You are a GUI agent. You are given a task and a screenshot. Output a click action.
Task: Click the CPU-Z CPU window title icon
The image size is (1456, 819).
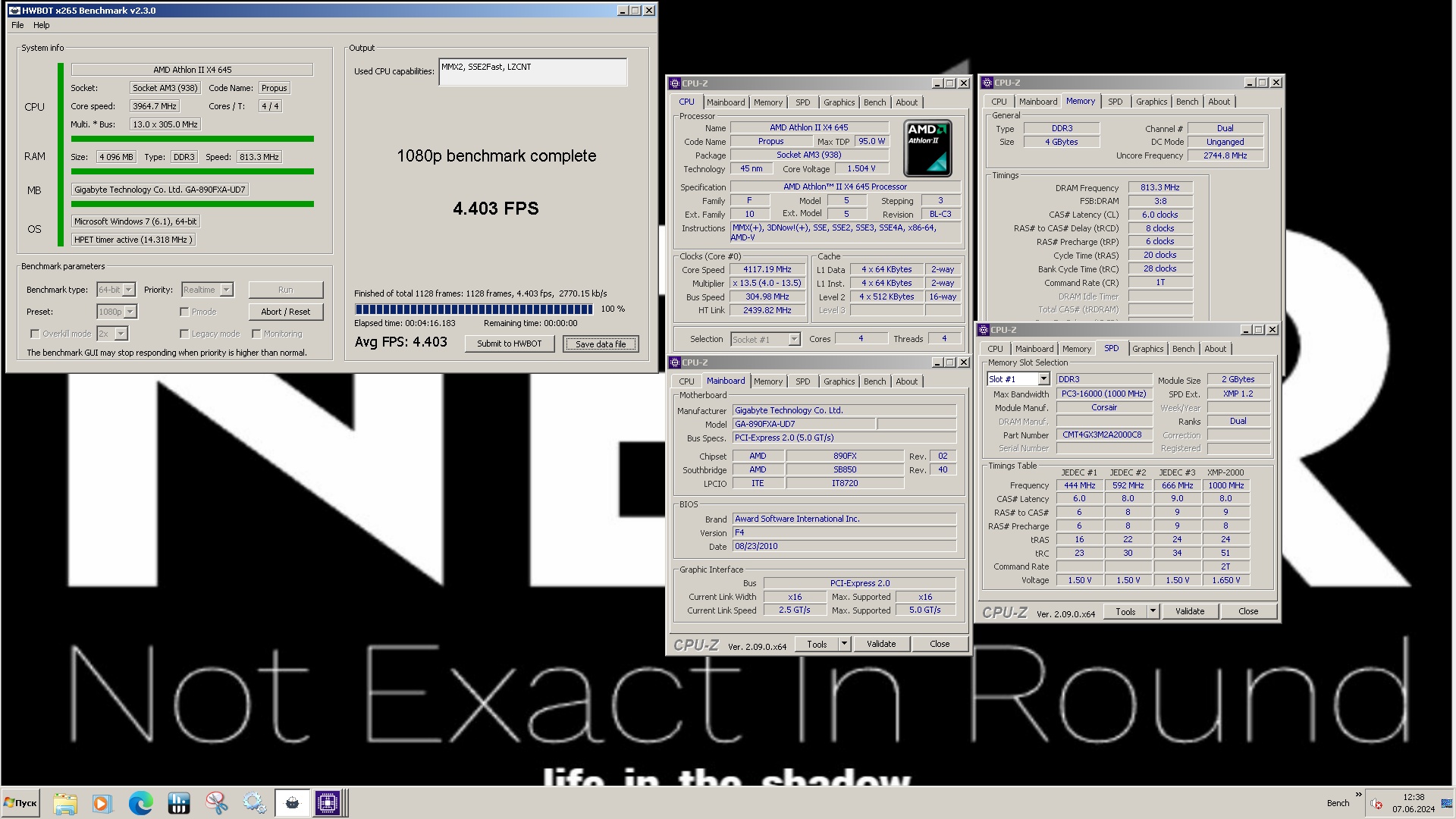click(675, 83)
